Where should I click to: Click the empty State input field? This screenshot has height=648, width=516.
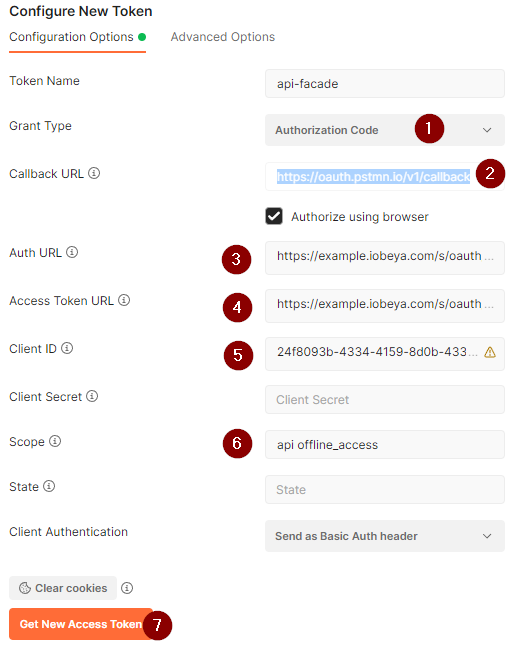[385, 490]
